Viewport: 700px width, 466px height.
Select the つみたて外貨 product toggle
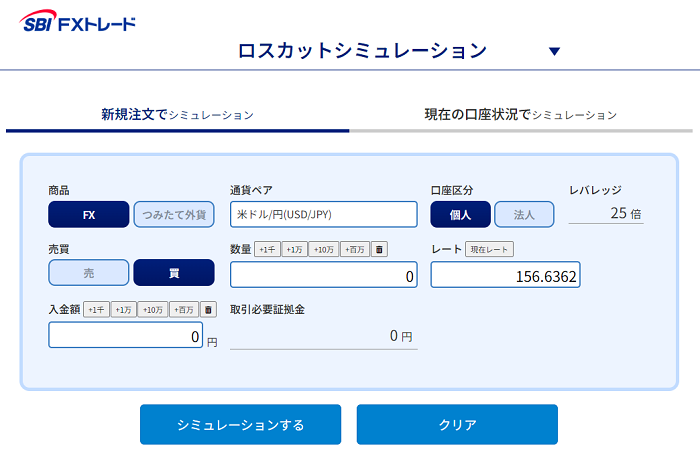(174, 215)
